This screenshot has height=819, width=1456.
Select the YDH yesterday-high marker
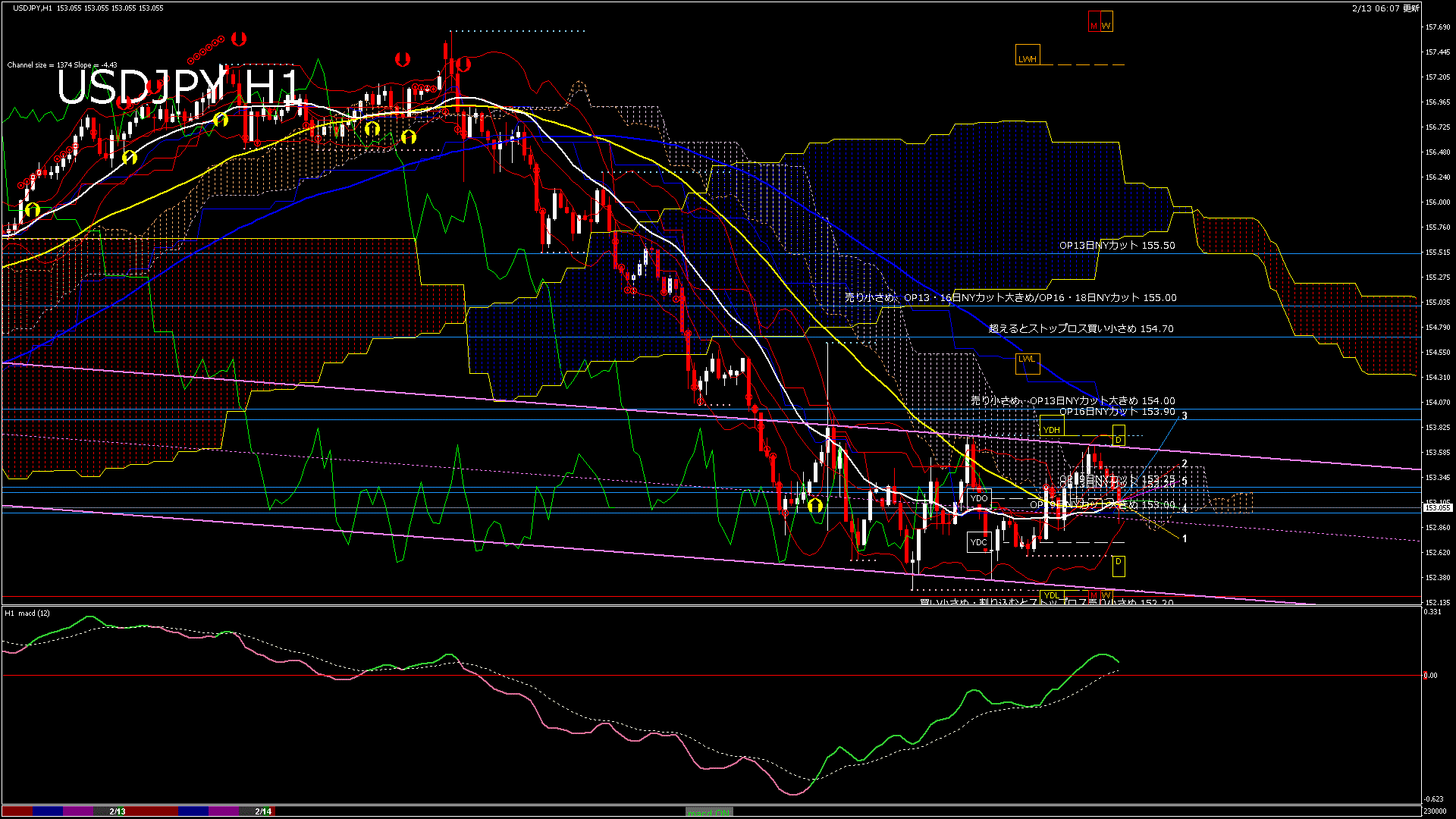click(1051, 429)
